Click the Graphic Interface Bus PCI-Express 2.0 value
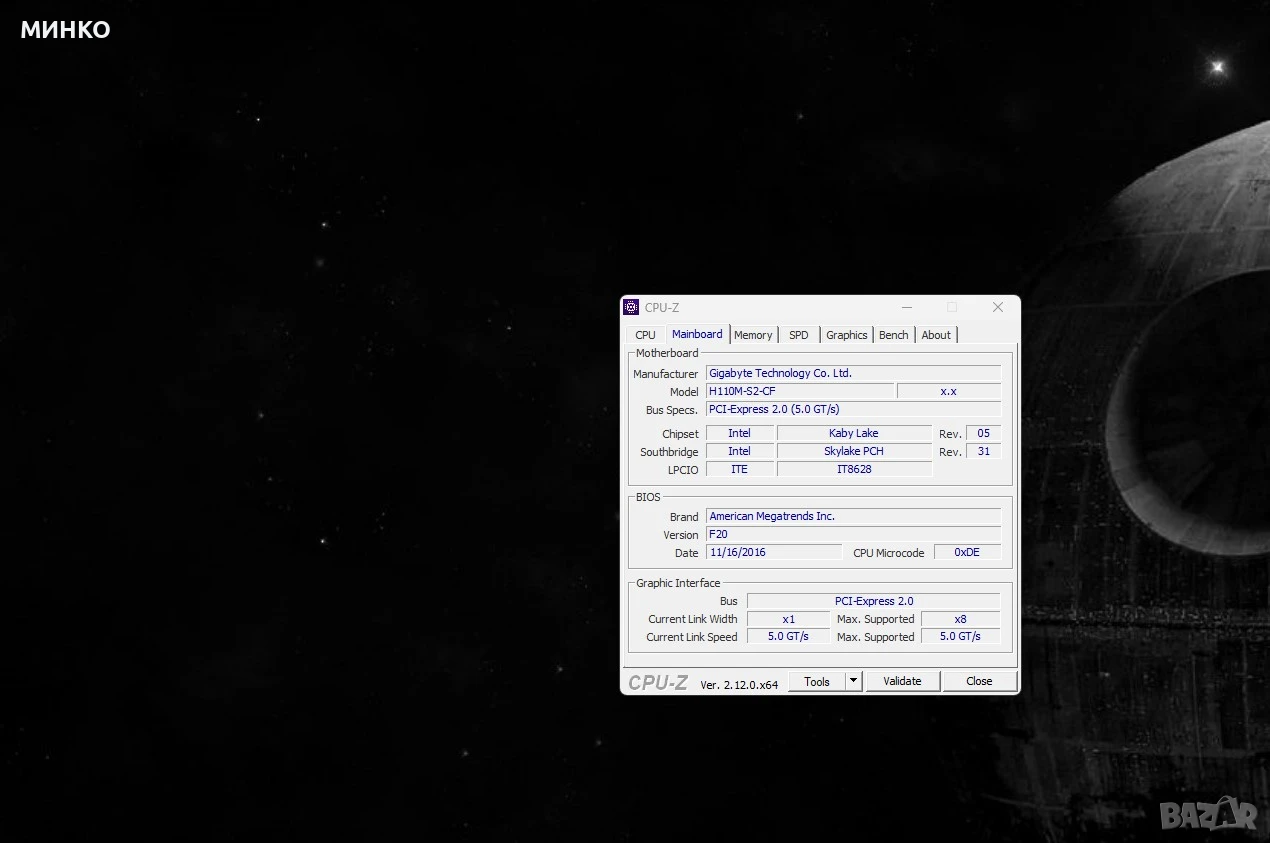The height and width of the screenshot is (843, 1270). 874,601
